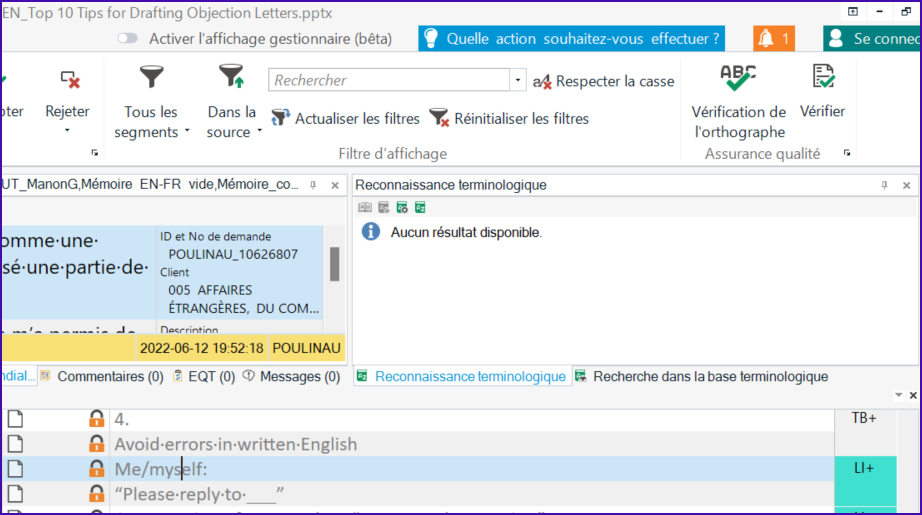The width and height of the screenshot is (922, 515).
Task: Select the Reconnaissance terminologique tab
Action: coord(463,376)
